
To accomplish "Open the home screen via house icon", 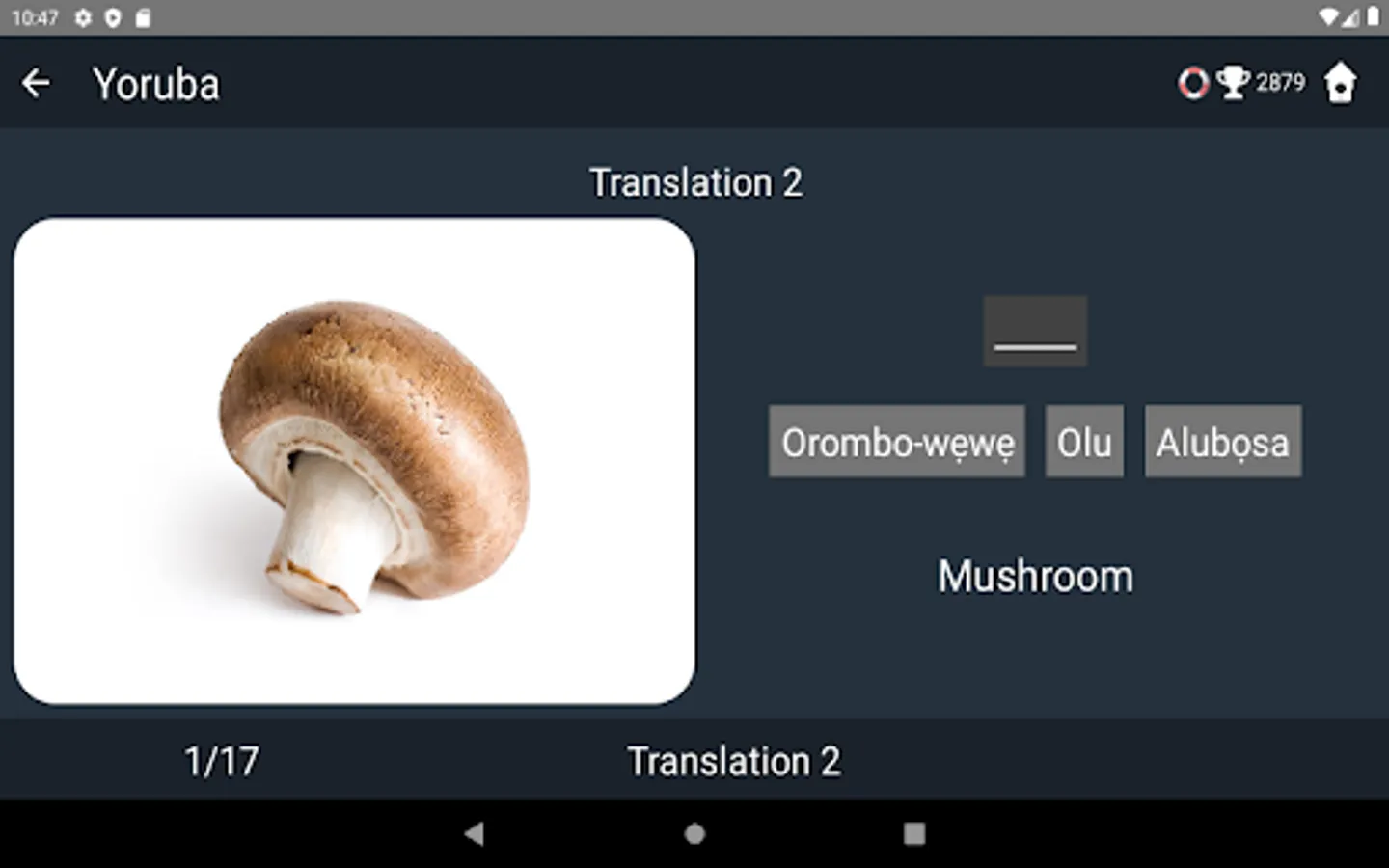I will point(1340,83).
